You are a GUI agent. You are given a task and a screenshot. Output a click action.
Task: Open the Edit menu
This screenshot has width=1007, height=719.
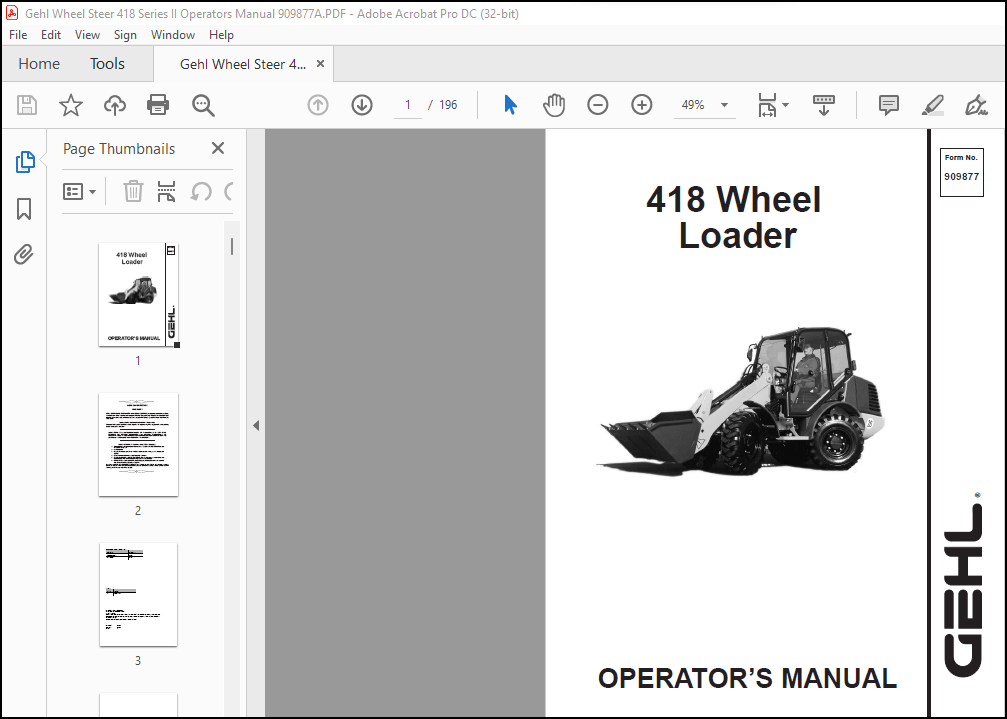point(51,35)
